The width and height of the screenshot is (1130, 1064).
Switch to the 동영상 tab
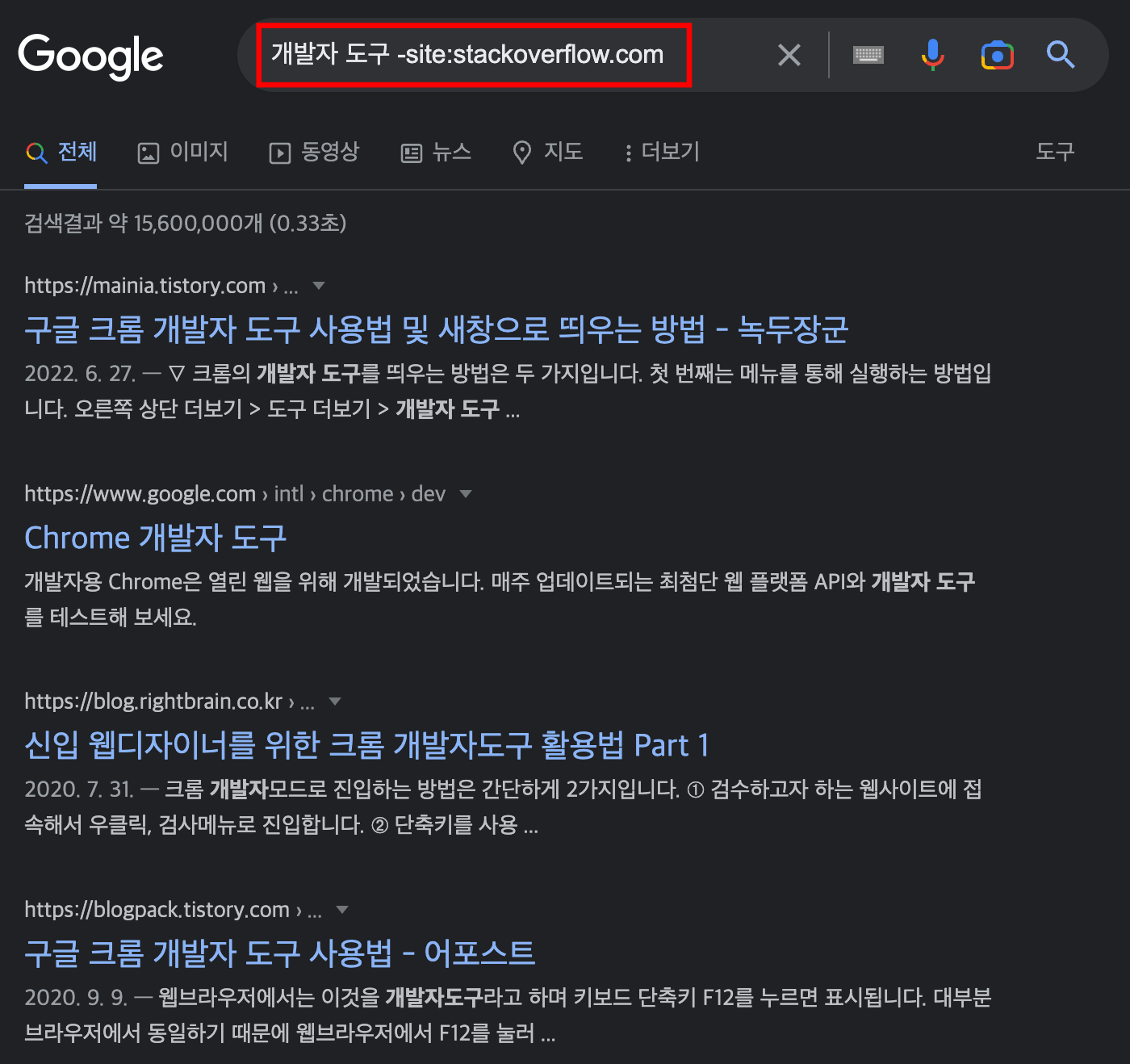click(x=314, y=152)
